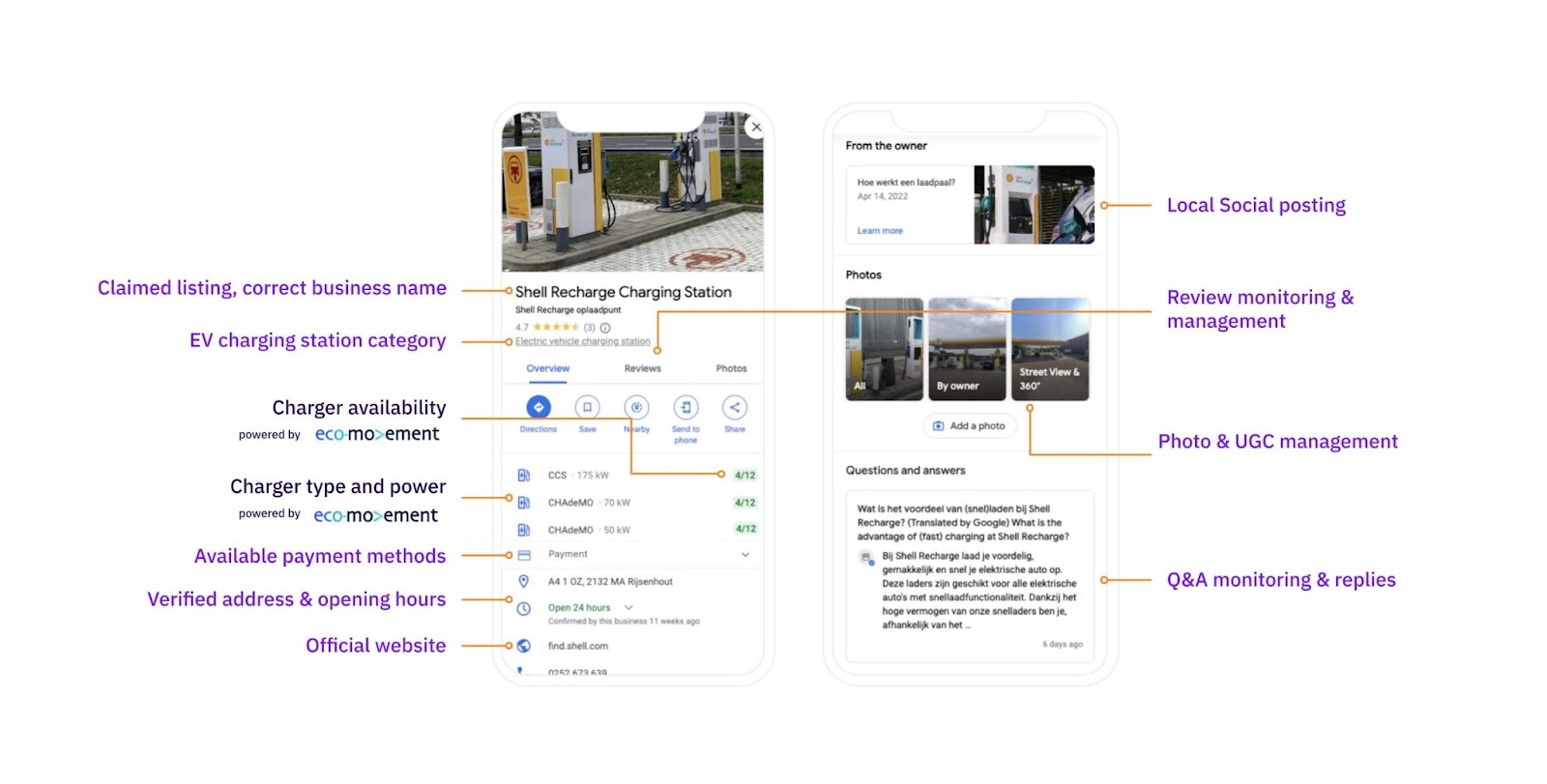Click the Payment card icon
The height and width of the screenshot is (784, 1547).
tap(524, 555)
